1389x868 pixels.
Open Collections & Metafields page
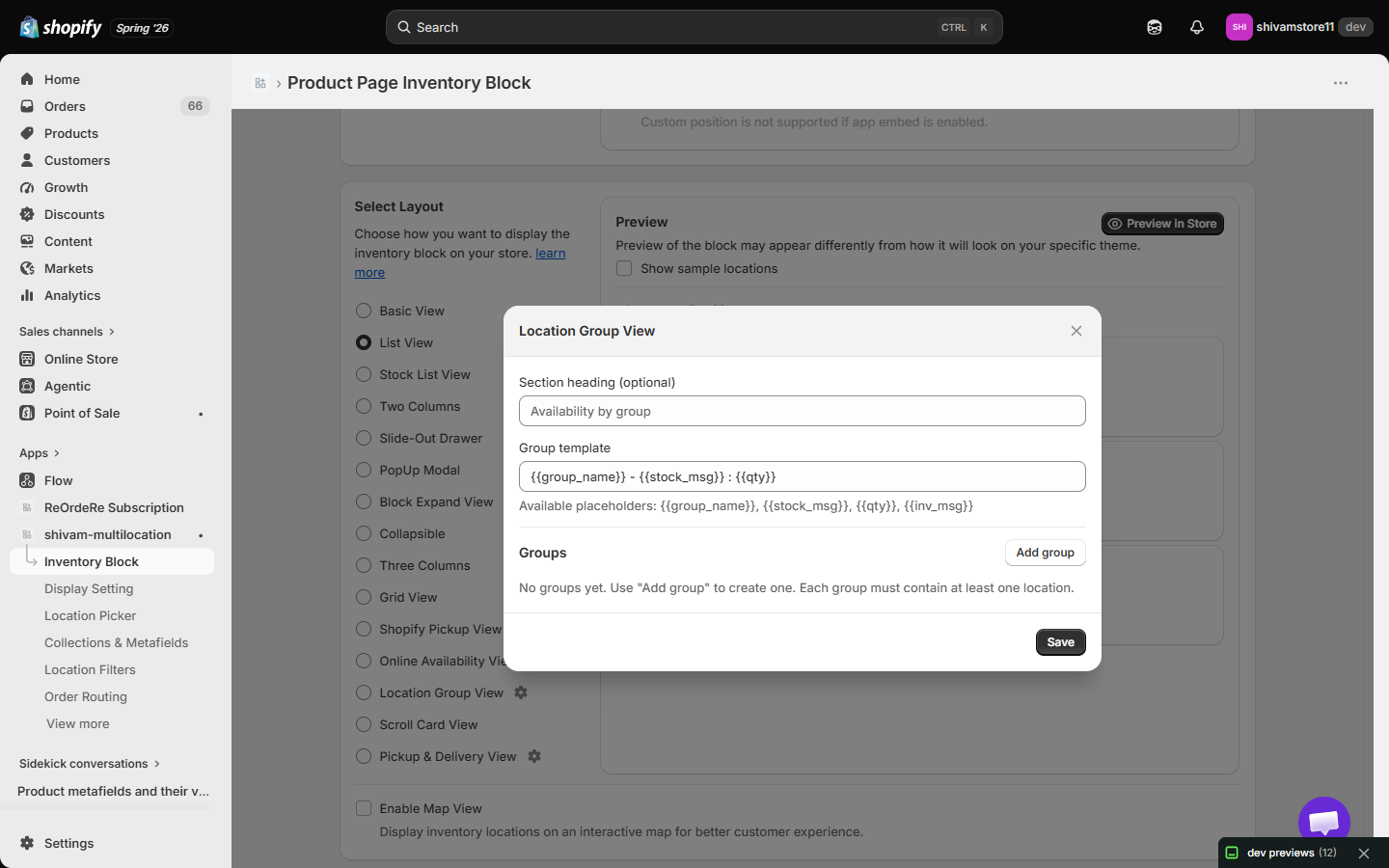click(117, 642)
